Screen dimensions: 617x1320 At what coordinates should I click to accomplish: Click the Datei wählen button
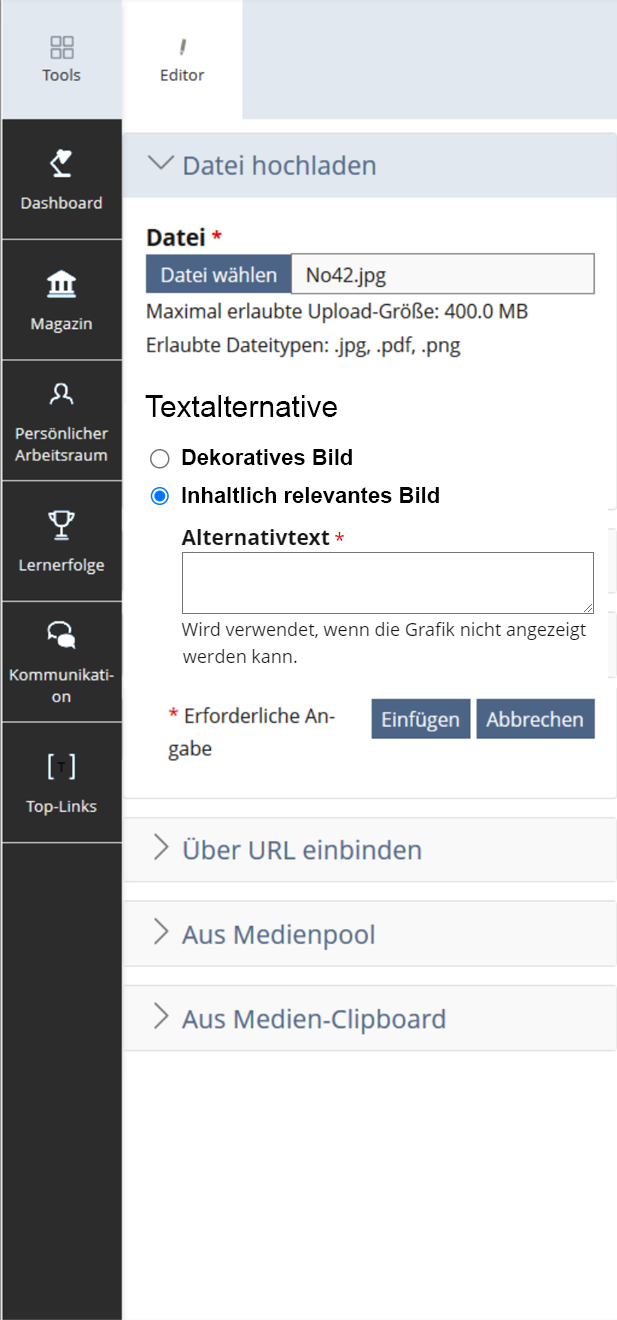click(x=218, y=273)
